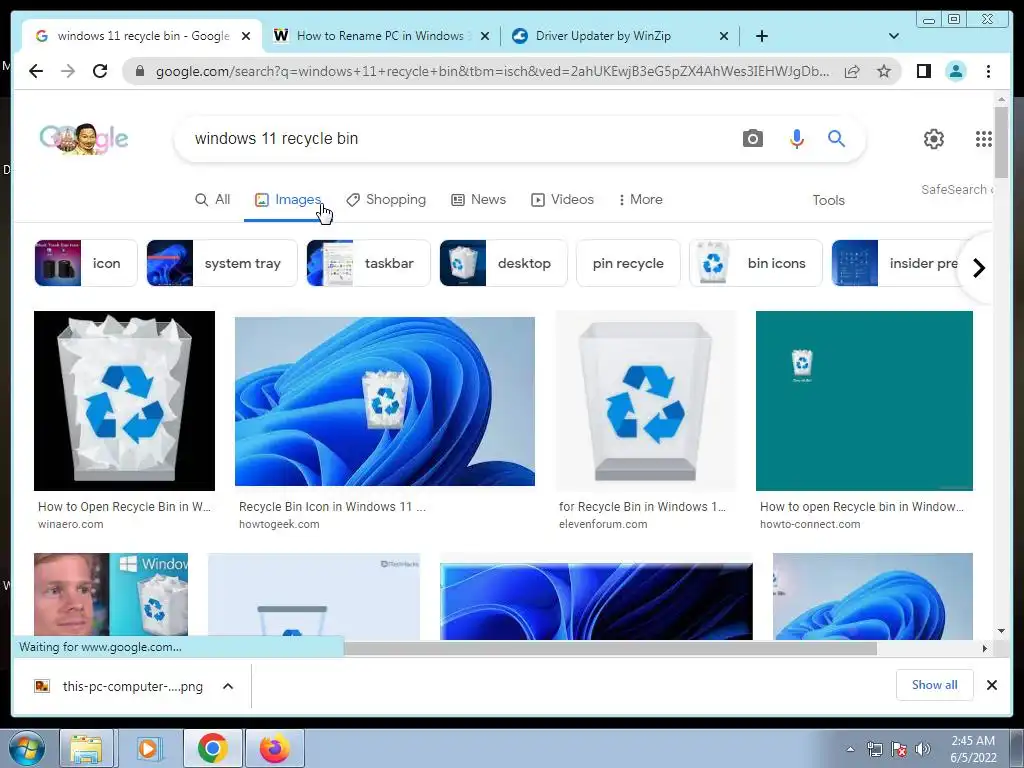
Task: Click the Google doodle logo
Action: (84, 138)
